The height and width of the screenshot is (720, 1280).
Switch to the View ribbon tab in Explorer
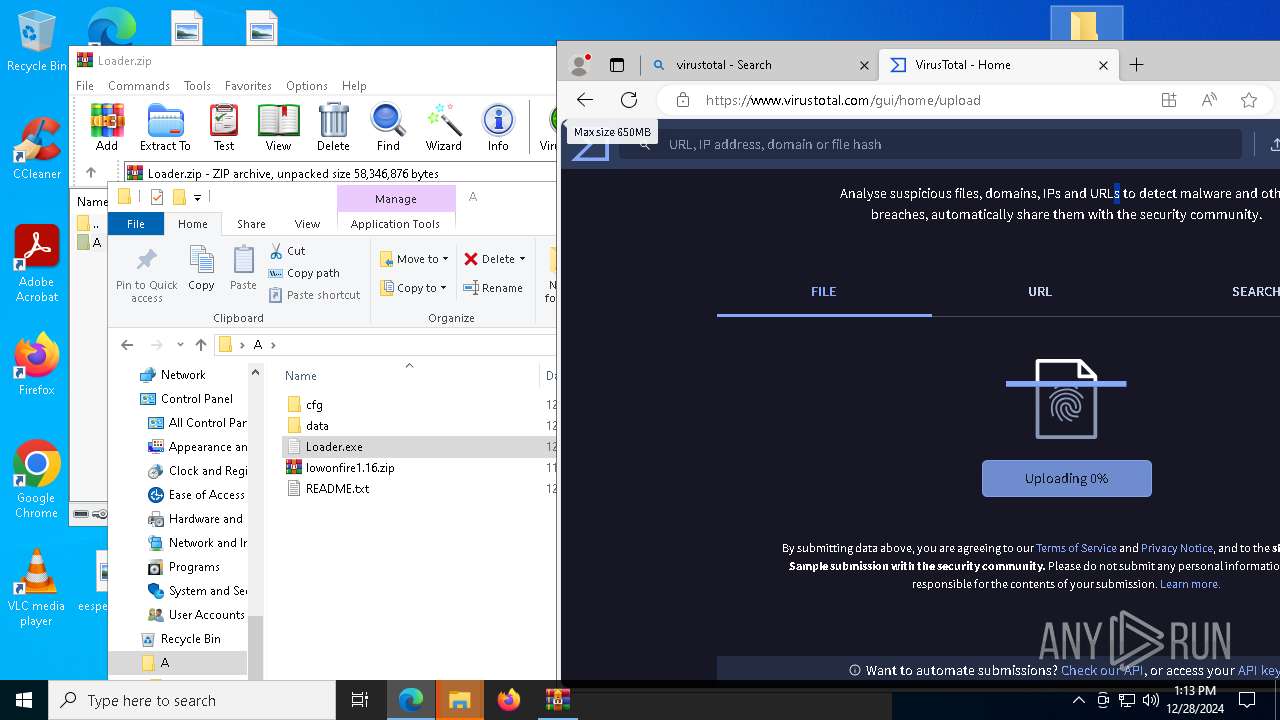307,224
